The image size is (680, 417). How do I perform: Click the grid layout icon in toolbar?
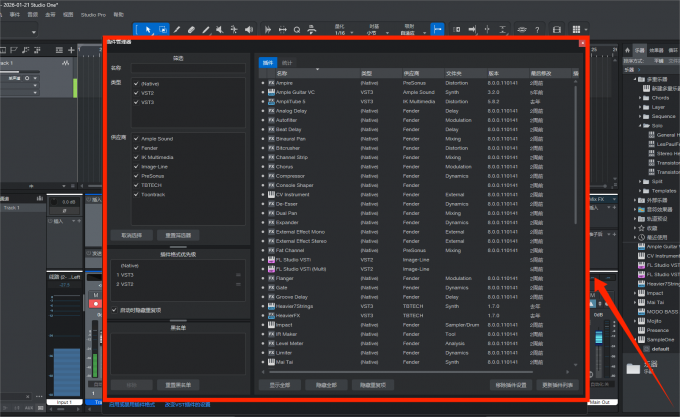click(x=576, y=29)
